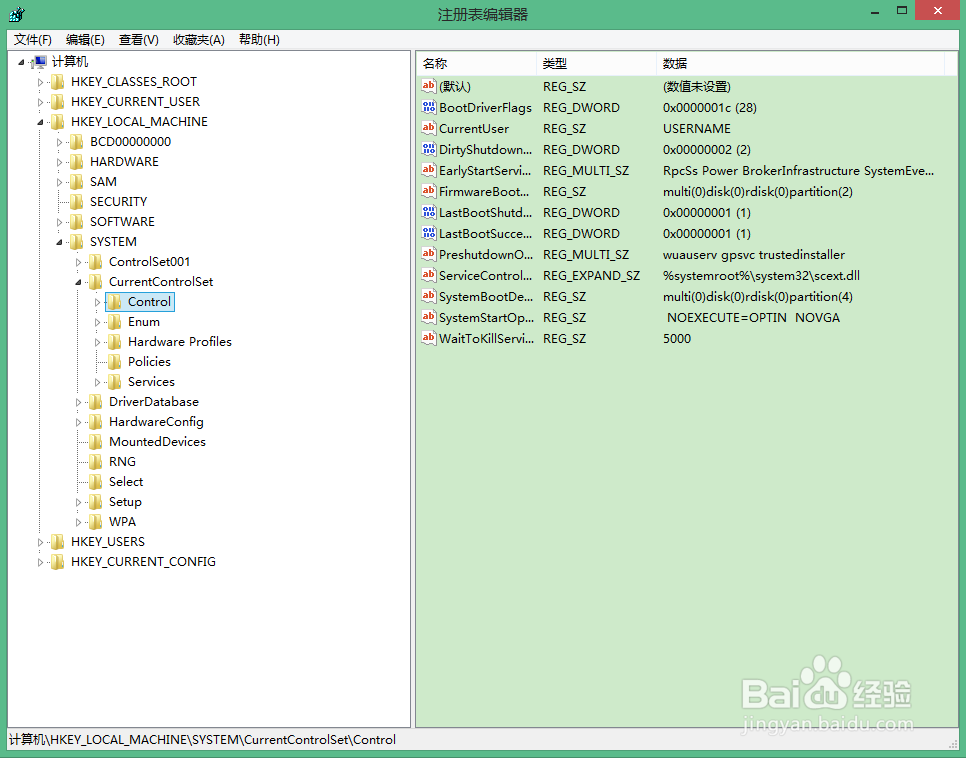Click the HKEY_CLASSES_ROOT folder icon
The height and width of the screenshot is (758, 966).
point(57,82)
